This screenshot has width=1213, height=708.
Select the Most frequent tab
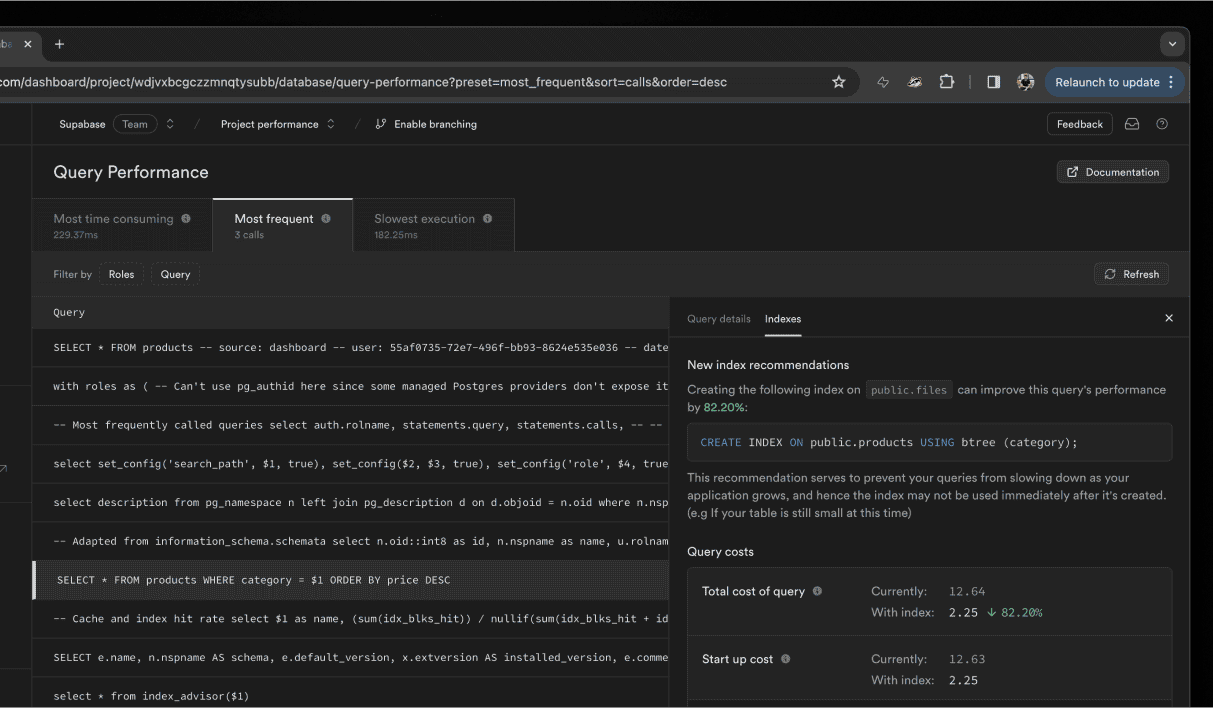coord(283,225)
